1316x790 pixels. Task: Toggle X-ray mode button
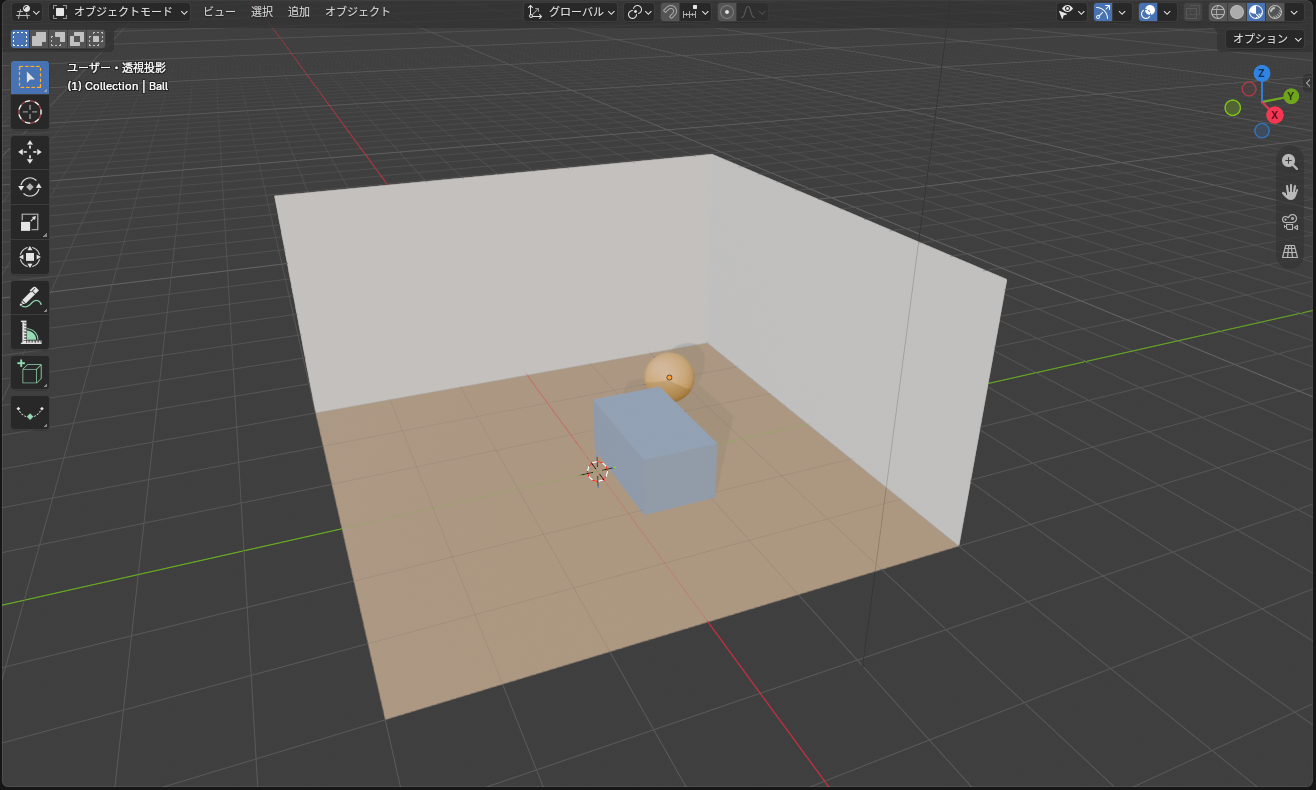point(1192,12)
